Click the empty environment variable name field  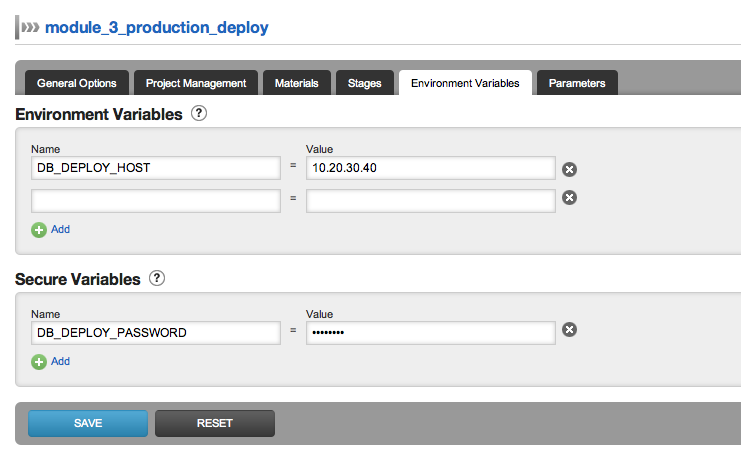155,201
